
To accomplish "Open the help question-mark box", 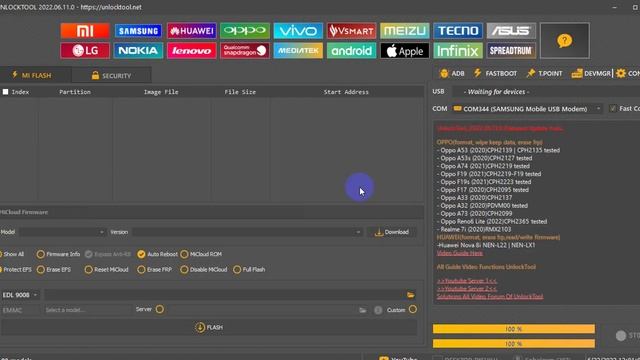I will coord(564,40).
